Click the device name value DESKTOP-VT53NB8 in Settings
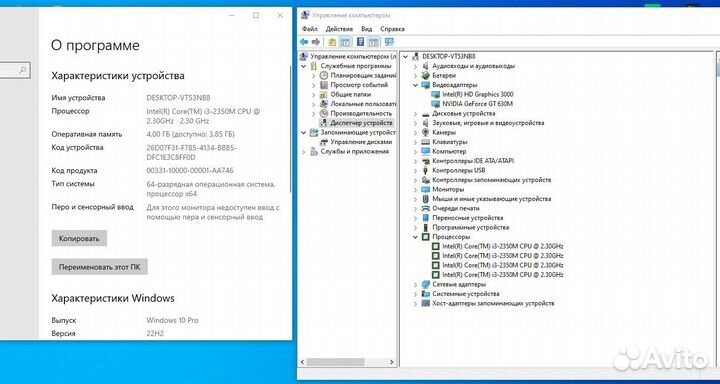The width and height of the screenshot is (720, 384). coord(178,98)
